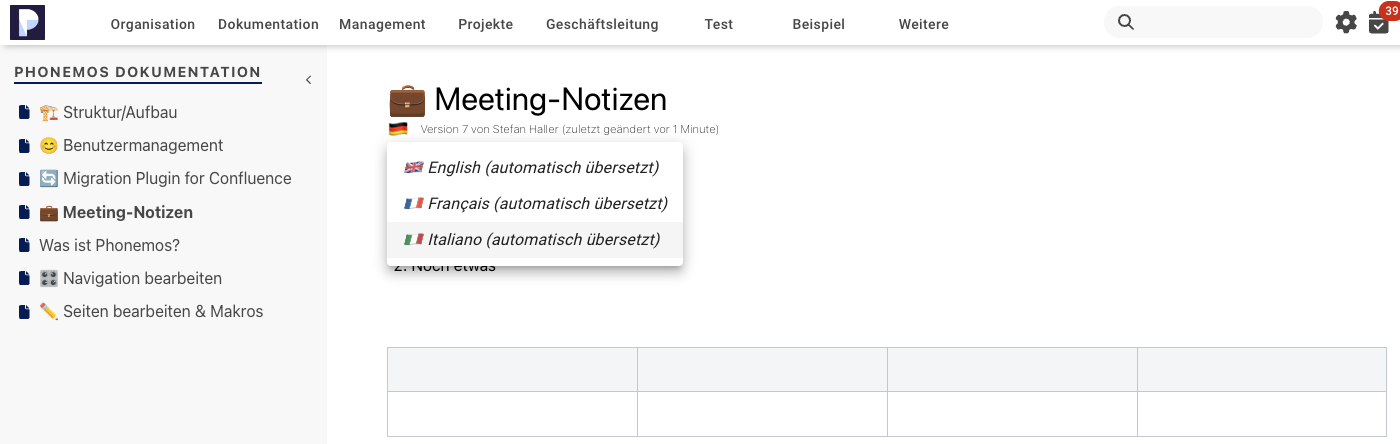Open the Weitere menu
1400x444 pixels.
tap(923, 24)
